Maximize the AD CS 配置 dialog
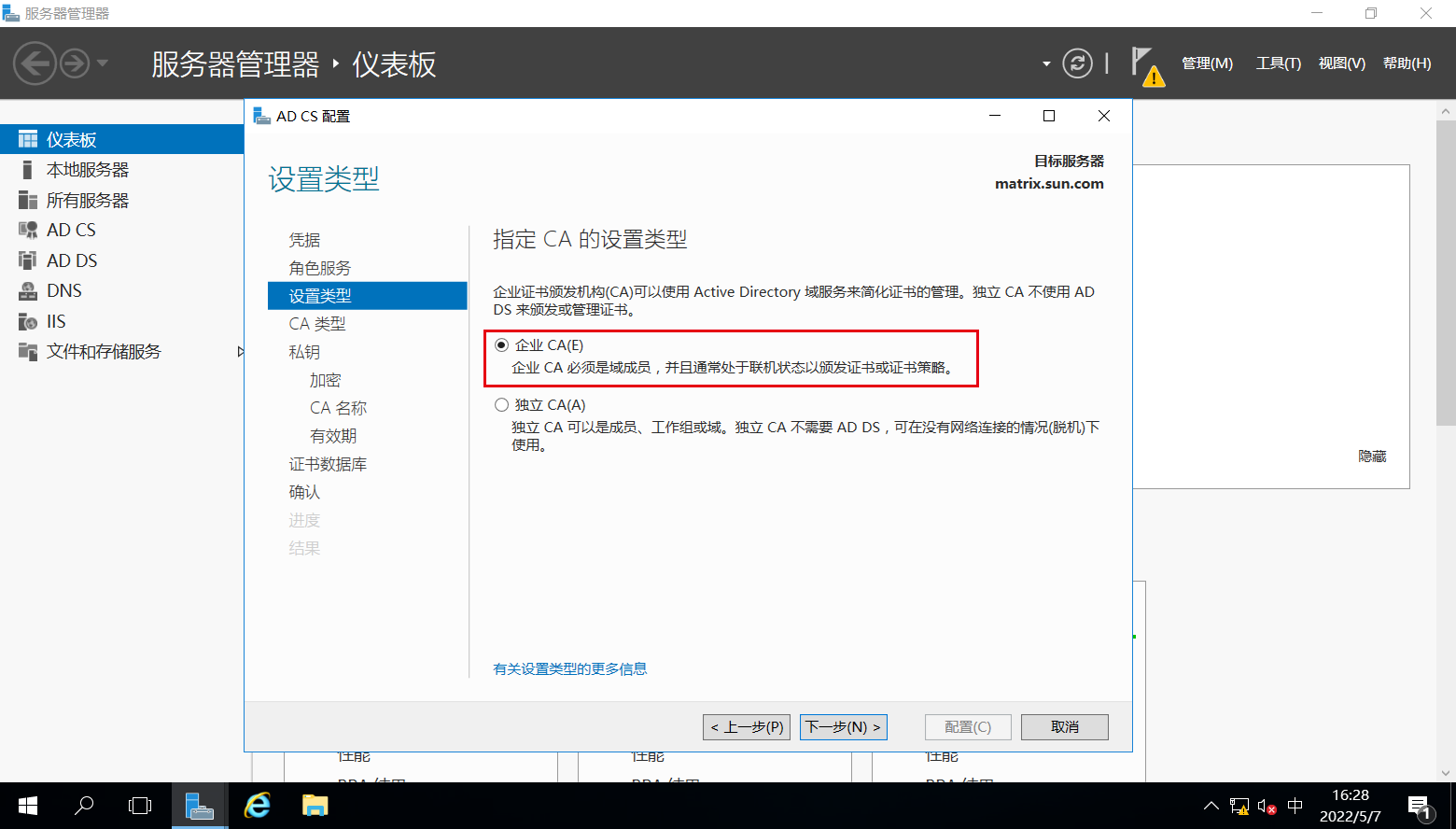1456x829 pixels. pyautogui.click(x=1049, y=116)
